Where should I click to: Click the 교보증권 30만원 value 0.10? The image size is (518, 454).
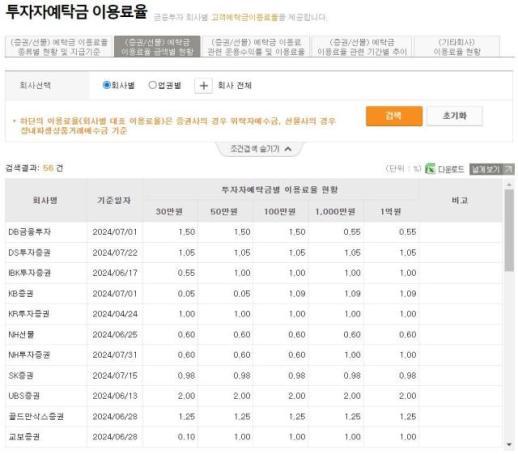click(186, 437)
